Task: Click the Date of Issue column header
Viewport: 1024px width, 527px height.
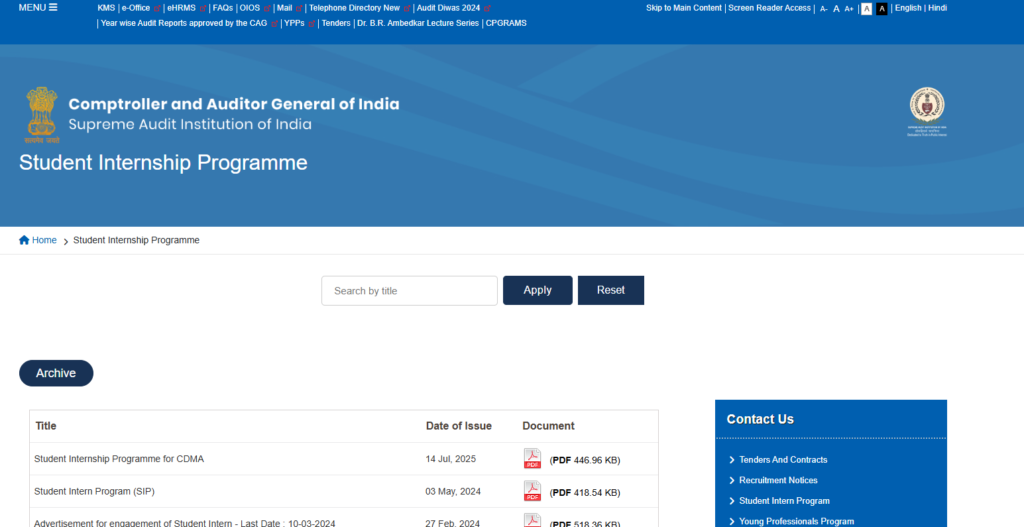Action: pos(458,426)
